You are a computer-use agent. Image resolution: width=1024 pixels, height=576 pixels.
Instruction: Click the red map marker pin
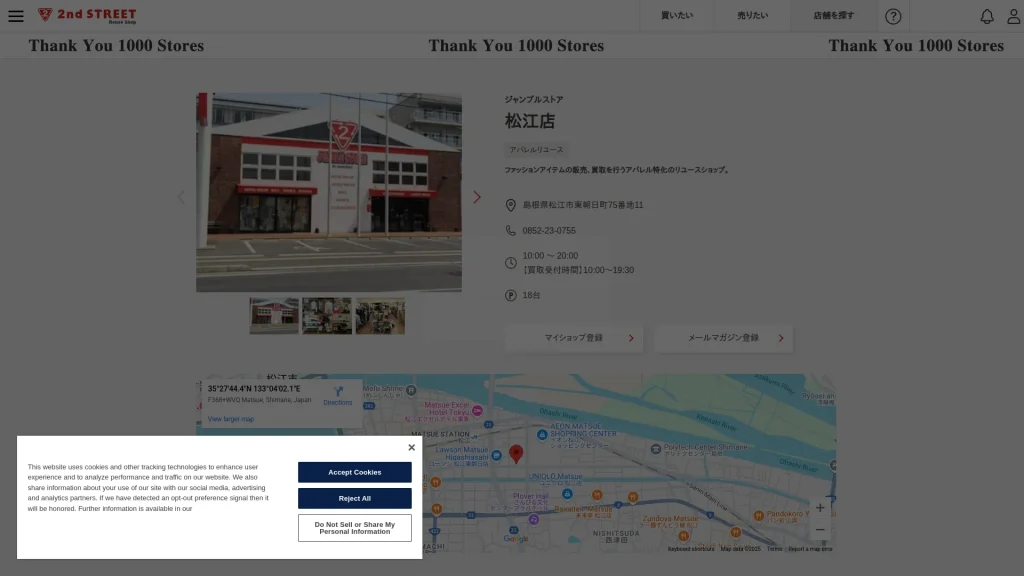(516, 454)
